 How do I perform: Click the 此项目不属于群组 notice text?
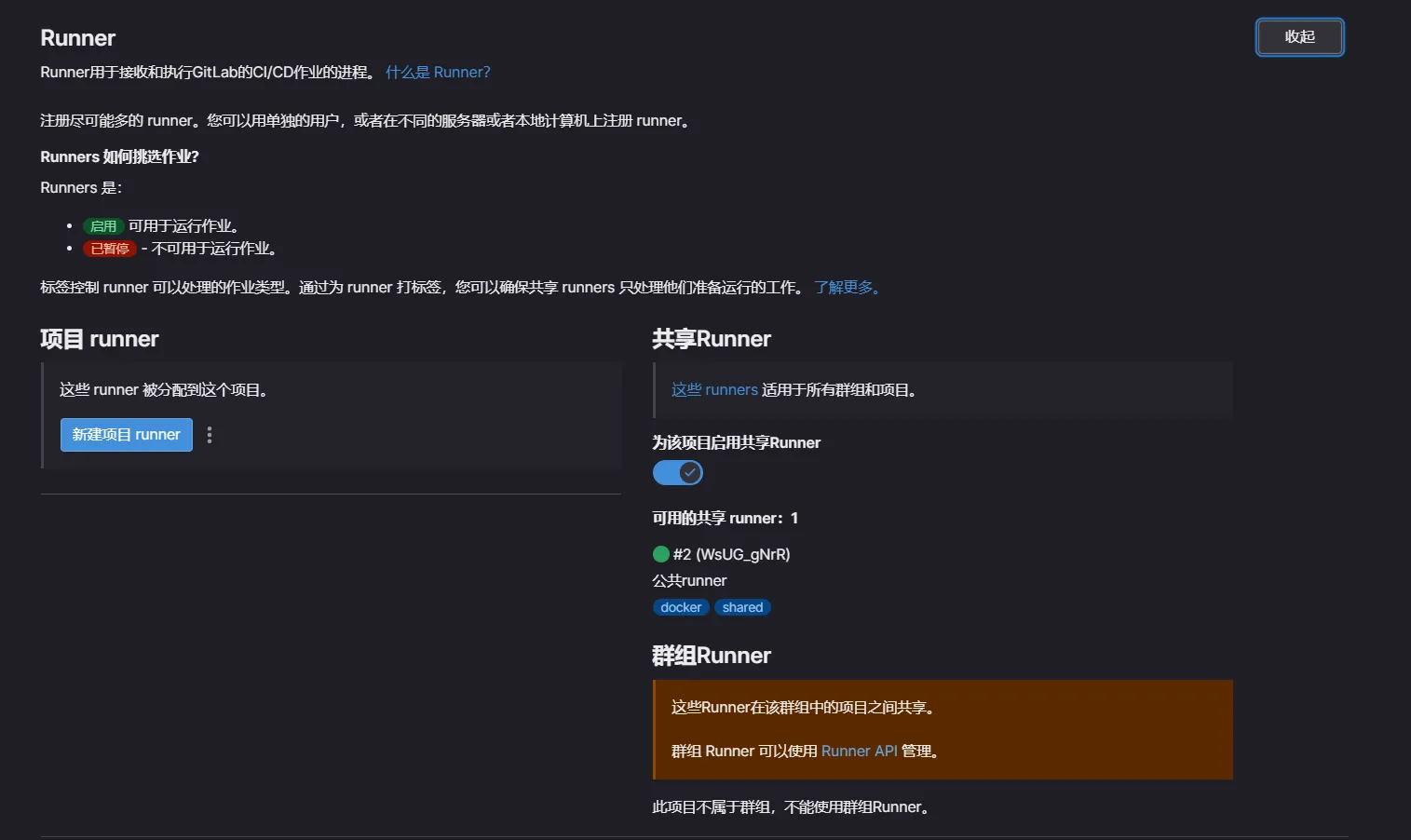(x=792, y=807)
